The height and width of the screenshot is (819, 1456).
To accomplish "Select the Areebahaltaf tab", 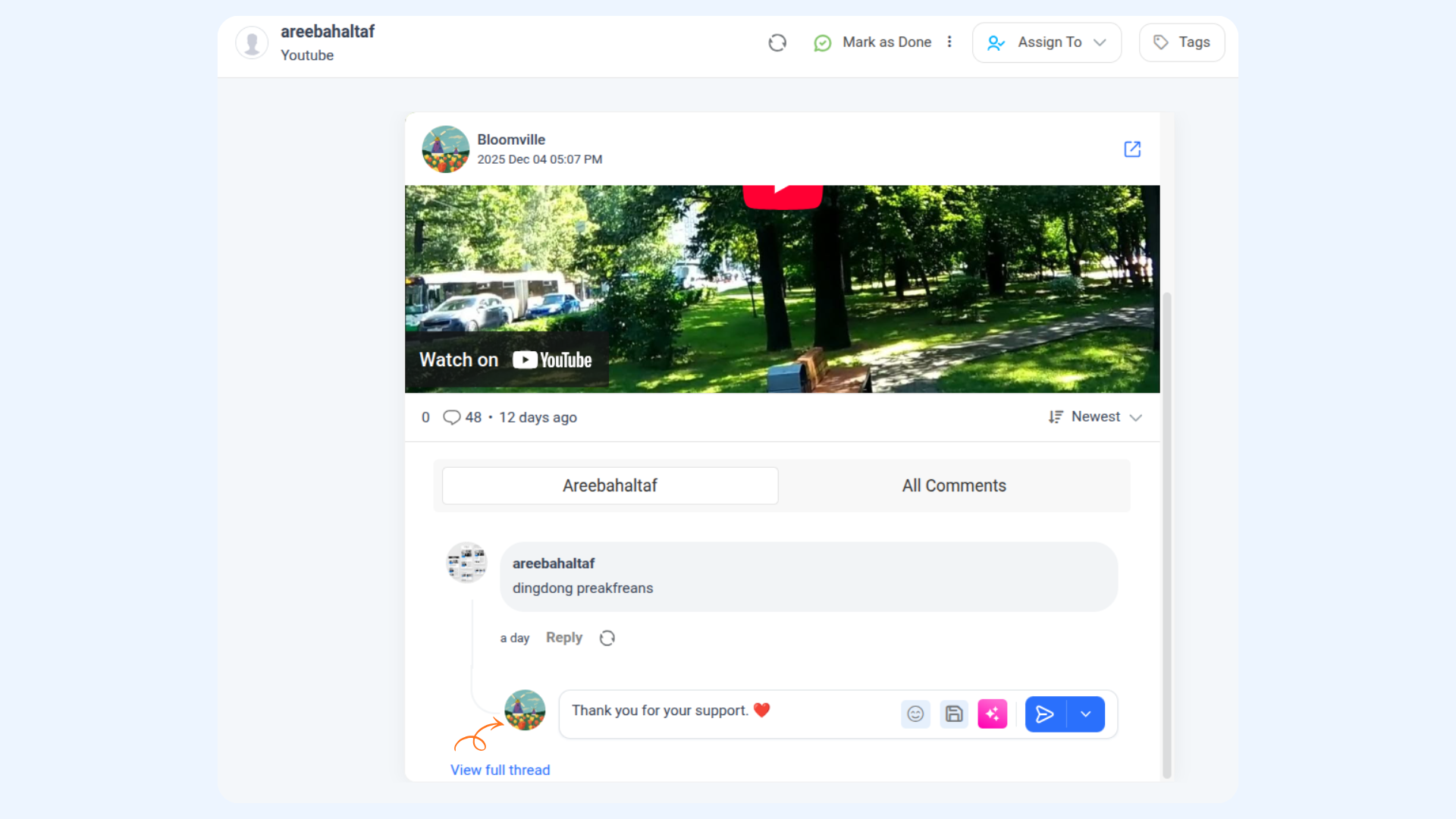I will (610, 486).
